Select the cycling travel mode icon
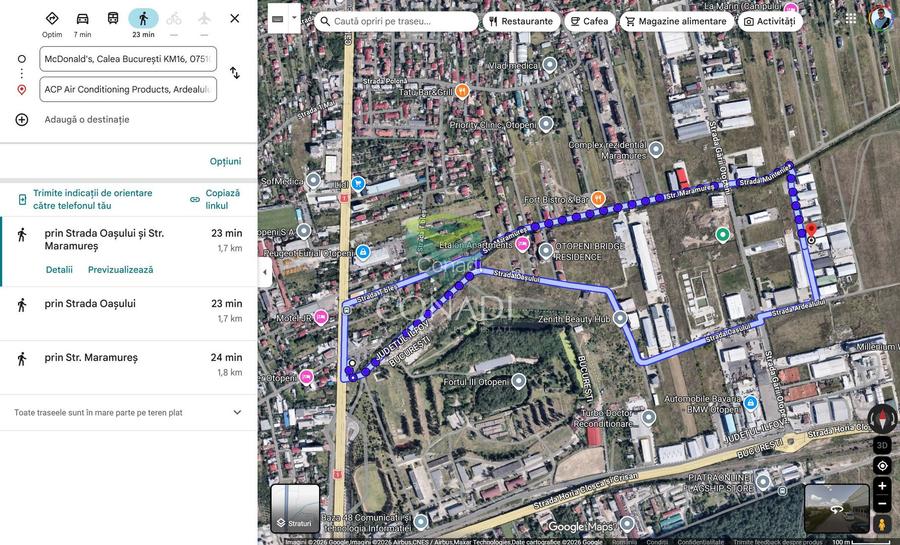 point(174,18)
